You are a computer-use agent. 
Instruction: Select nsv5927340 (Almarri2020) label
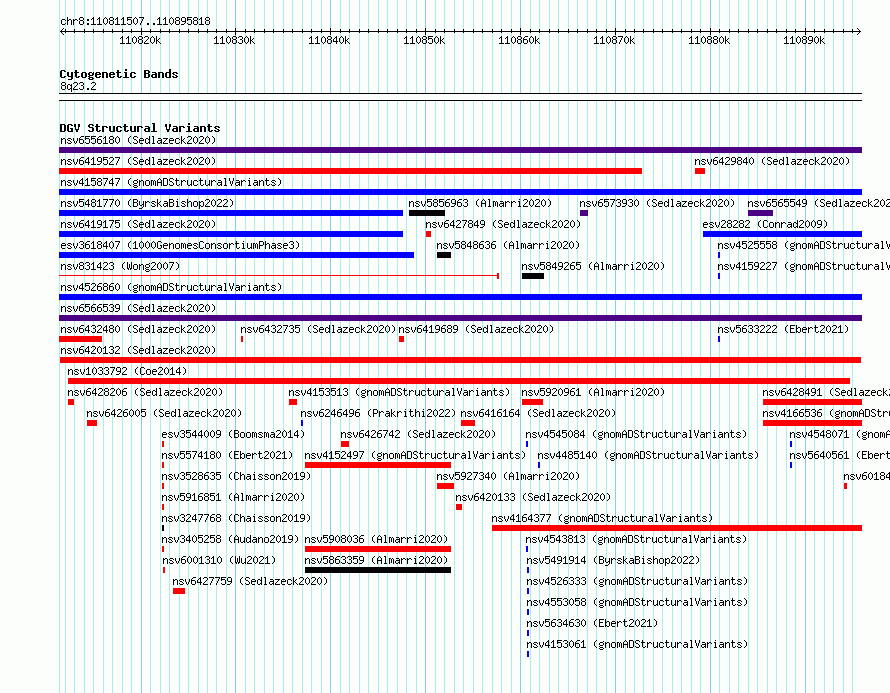click(508, 476)
